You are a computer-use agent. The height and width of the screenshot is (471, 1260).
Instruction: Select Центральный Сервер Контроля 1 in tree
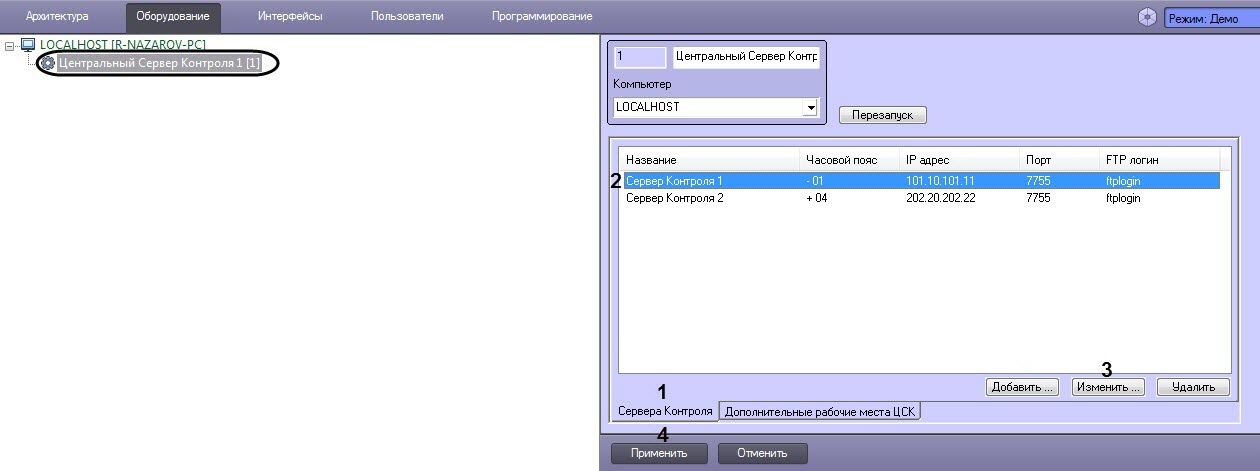pyautogui.click(x=159, y=63)
